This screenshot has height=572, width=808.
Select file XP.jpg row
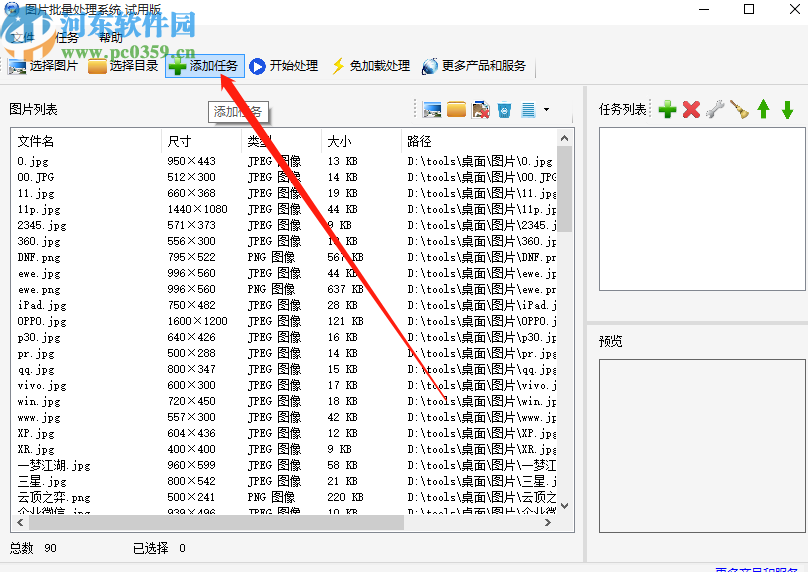pos(284,433)
